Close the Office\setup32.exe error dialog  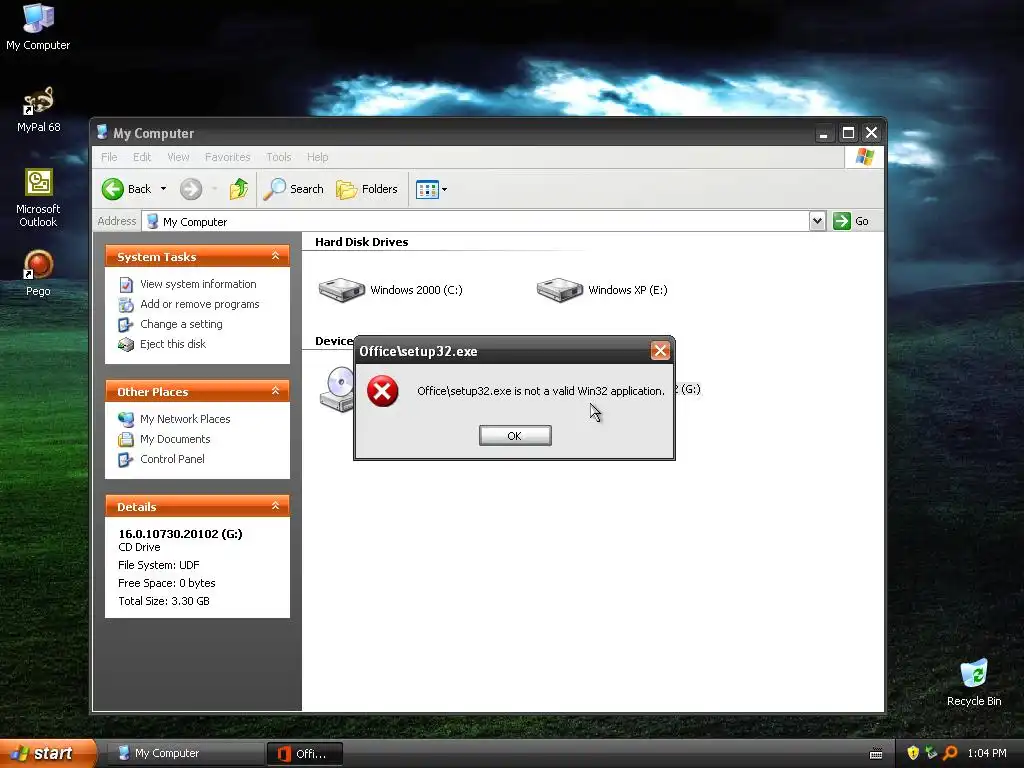[660, 351]
